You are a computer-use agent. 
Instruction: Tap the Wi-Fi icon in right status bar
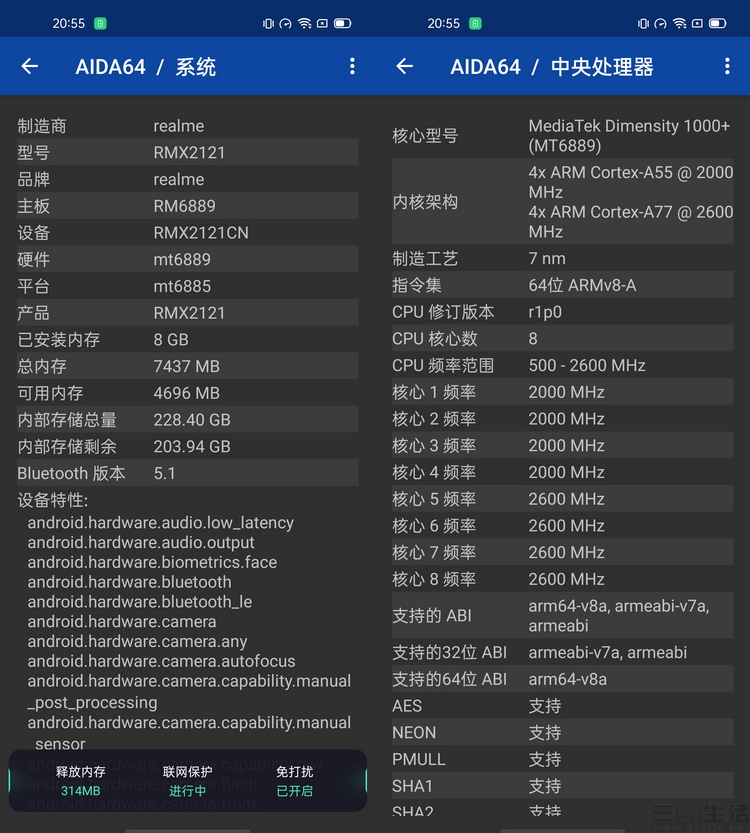click(679, 23)
